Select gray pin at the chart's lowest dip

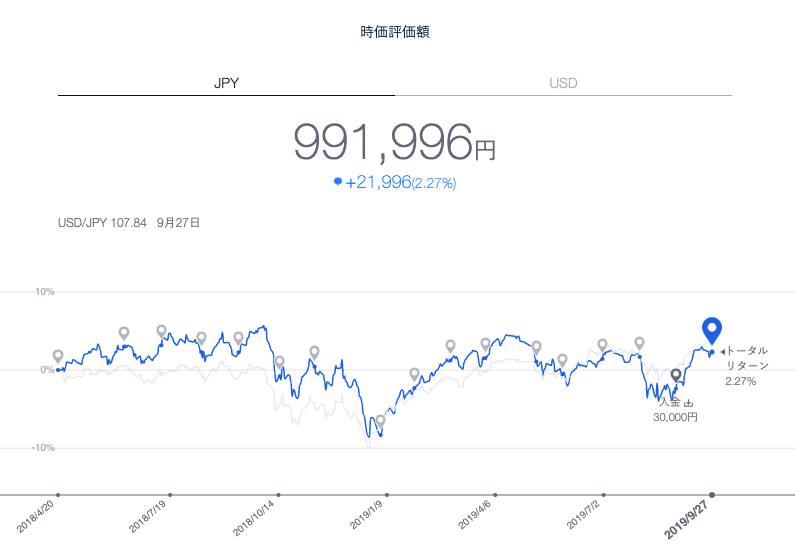tap(380, 422)
